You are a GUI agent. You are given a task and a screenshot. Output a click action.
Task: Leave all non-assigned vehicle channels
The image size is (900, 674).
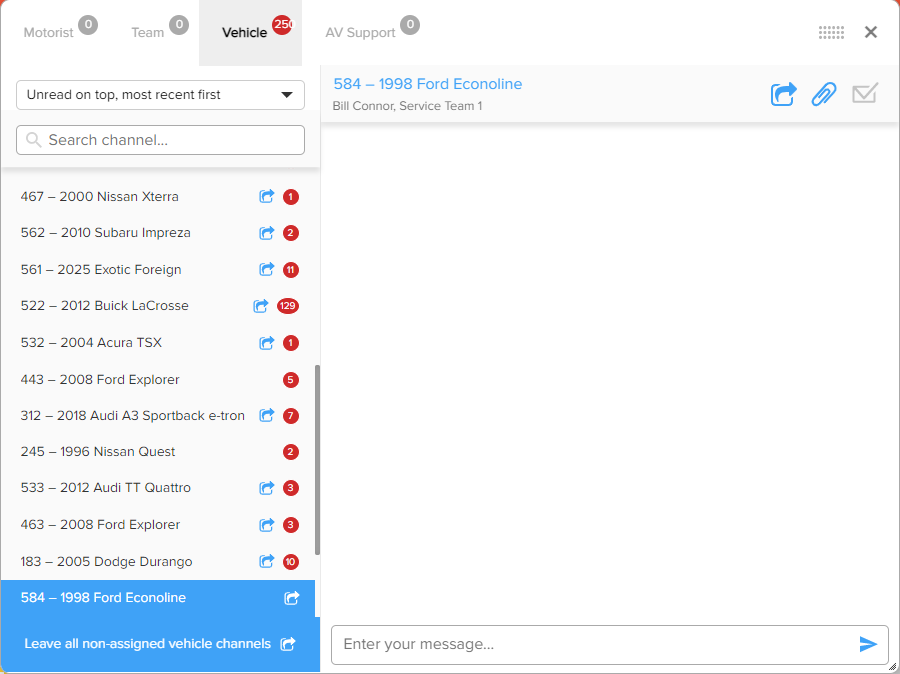[160, 644]
